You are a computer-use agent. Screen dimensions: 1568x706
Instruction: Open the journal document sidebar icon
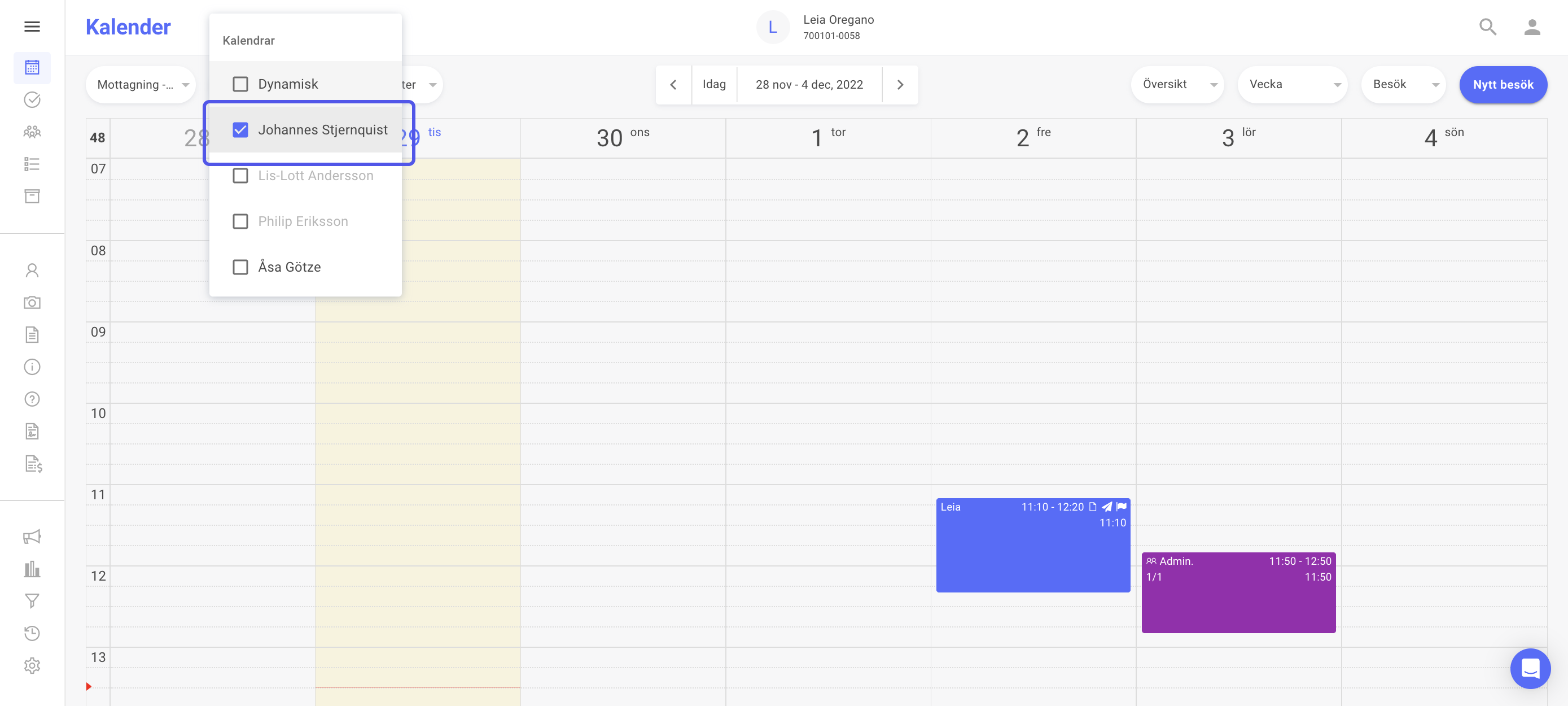click(32, 334)
